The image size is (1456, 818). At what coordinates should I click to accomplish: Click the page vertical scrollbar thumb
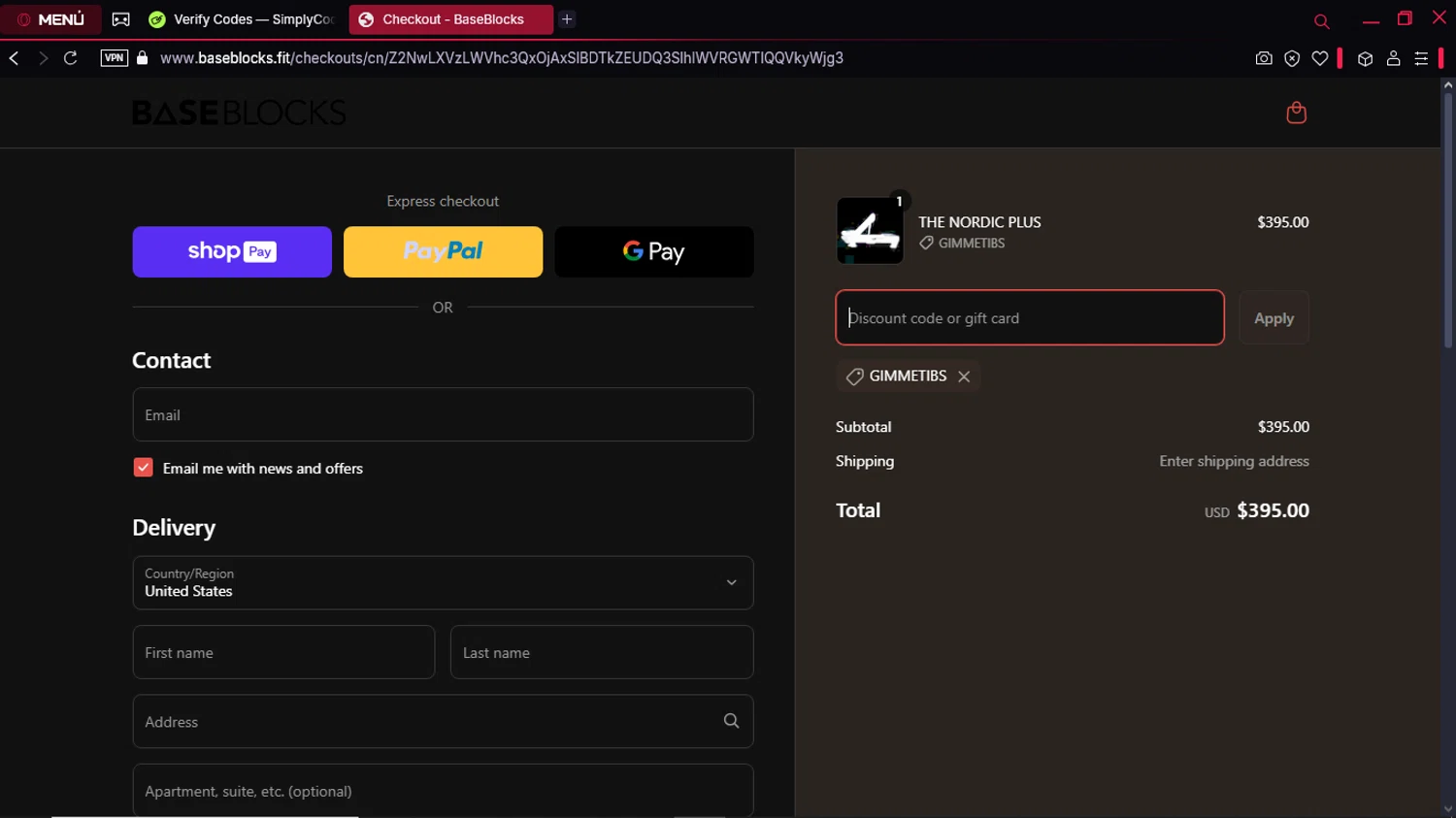(1447, 220)
